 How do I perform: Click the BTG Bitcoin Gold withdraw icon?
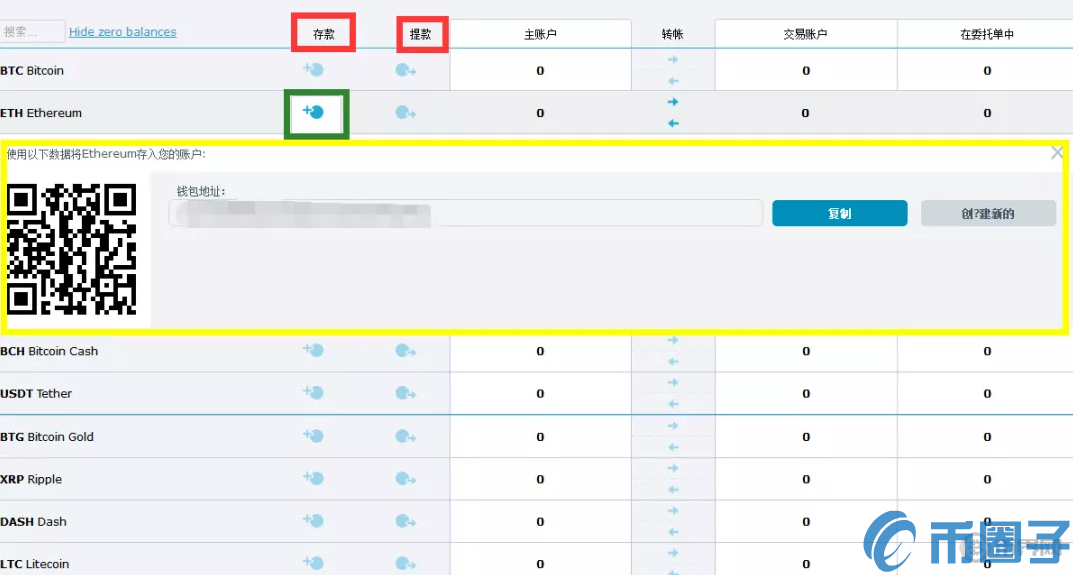tap(405, 436)
